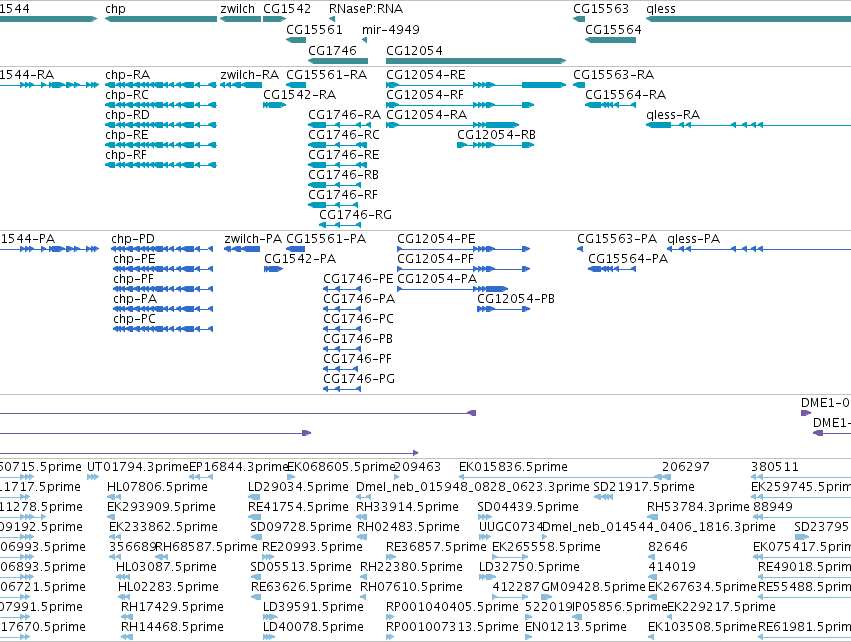851x642 pixels.
Task: Click the EK265558.5prime EST label
Action: [547, 547]
